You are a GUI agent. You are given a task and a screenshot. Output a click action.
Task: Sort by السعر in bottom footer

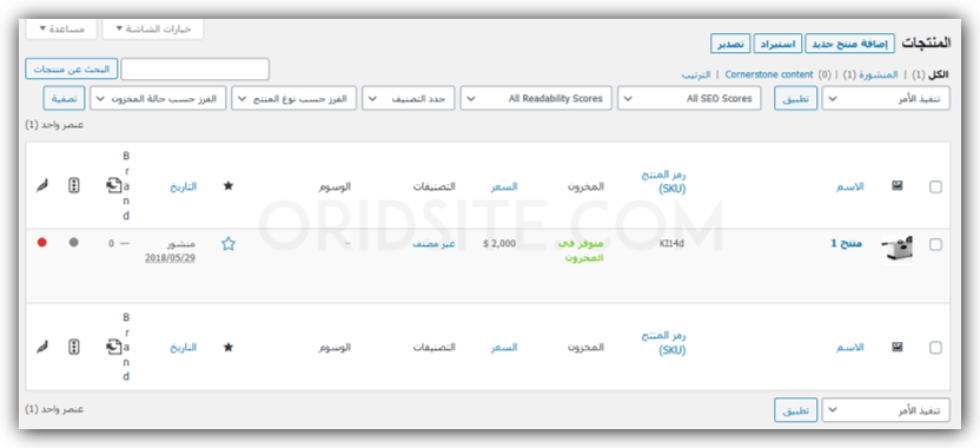pos(504,347)
